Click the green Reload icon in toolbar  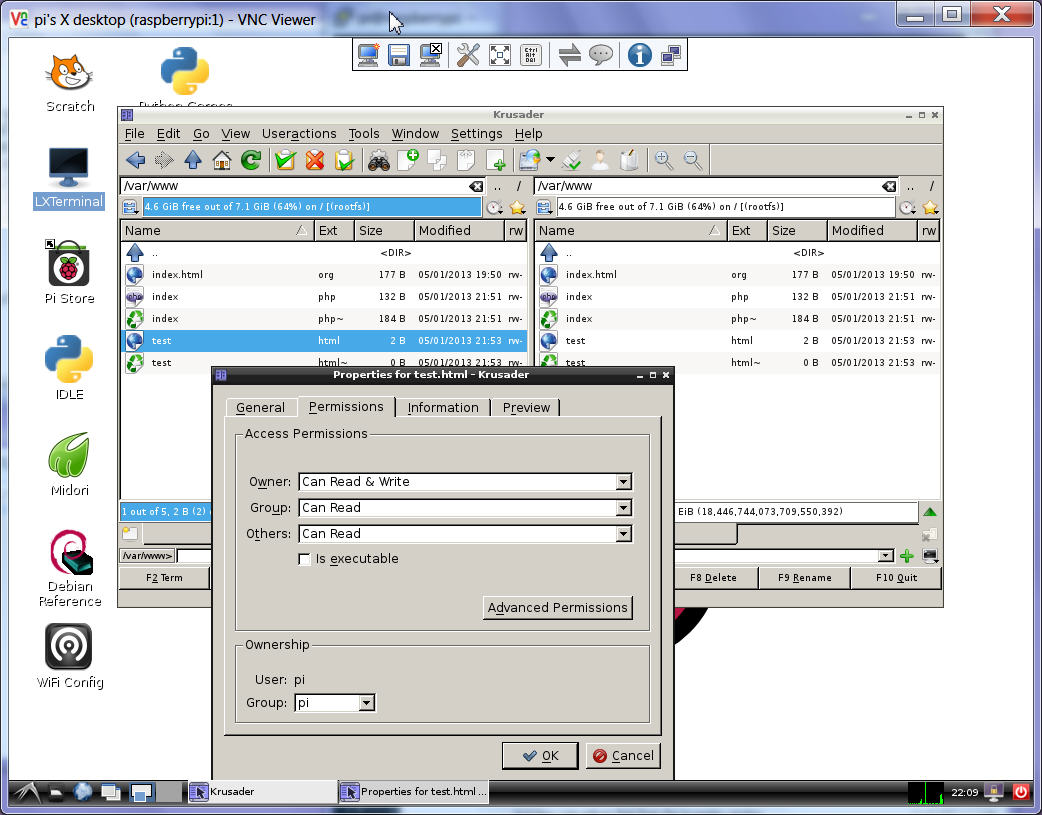251,160
